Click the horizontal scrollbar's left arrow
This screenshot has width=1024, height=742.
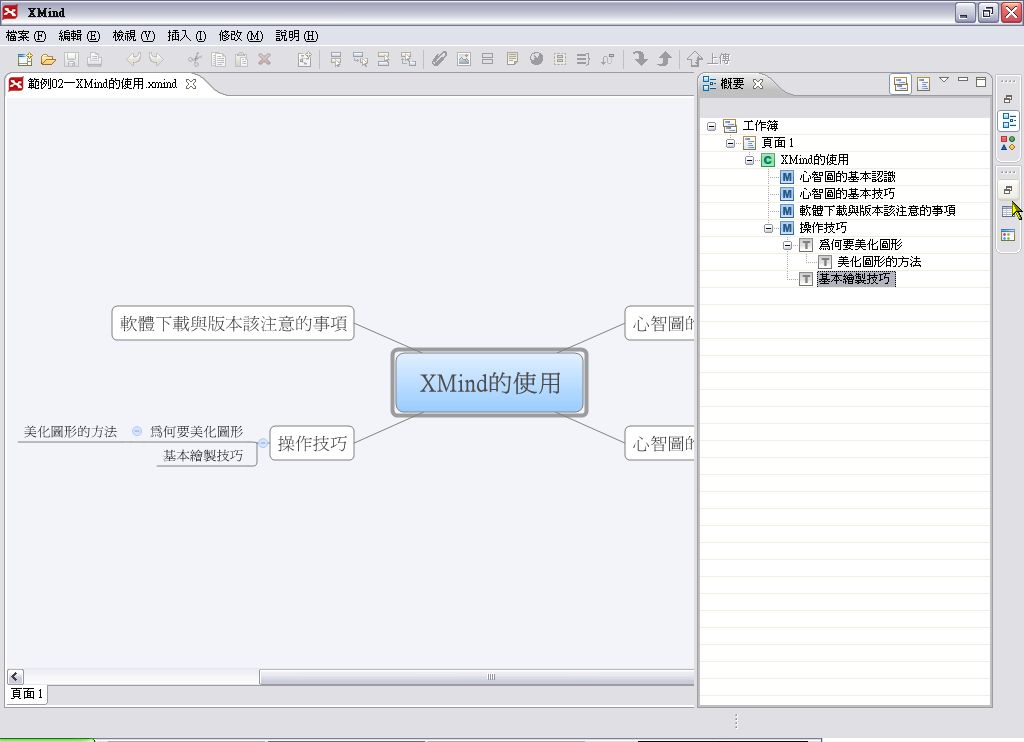click(x=15, y=677)
